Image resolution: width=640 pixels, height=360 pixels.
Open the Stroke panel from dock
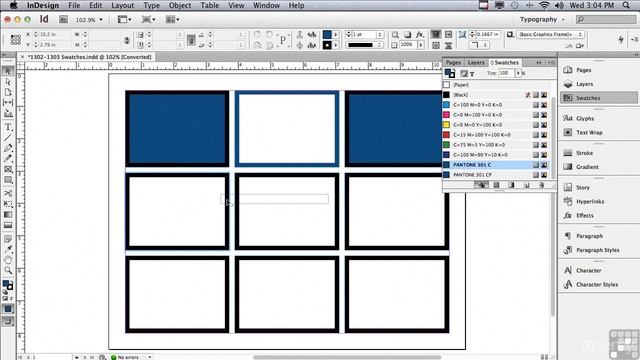pyautogui.click(x=584, y=153)
